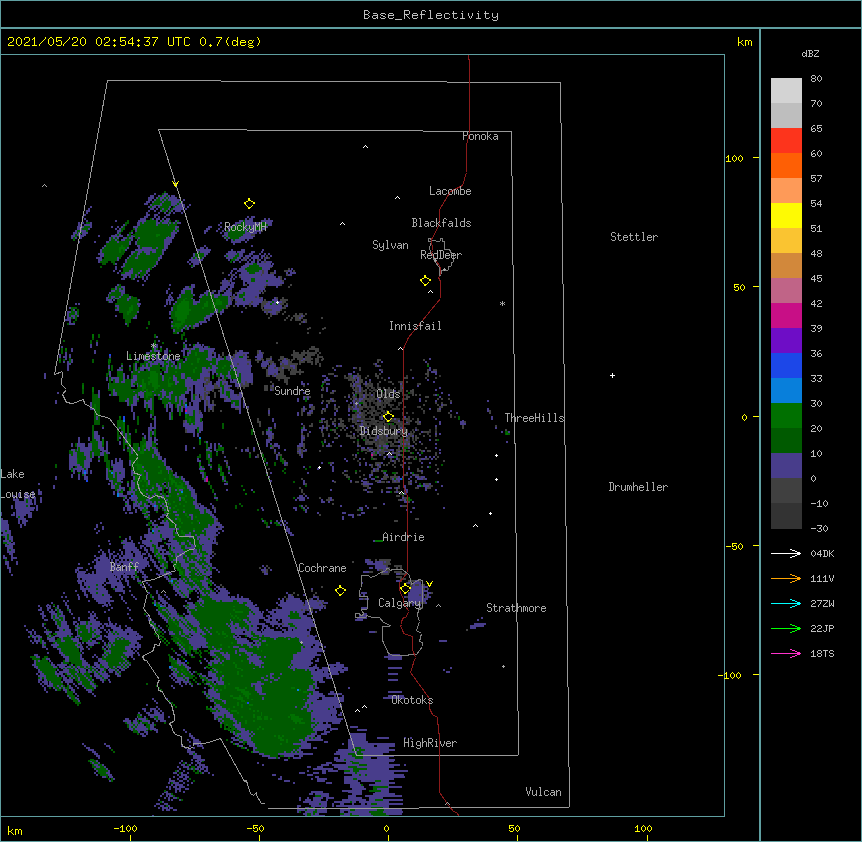Click the white 04DK arrow in the legend

click(786, 553)
